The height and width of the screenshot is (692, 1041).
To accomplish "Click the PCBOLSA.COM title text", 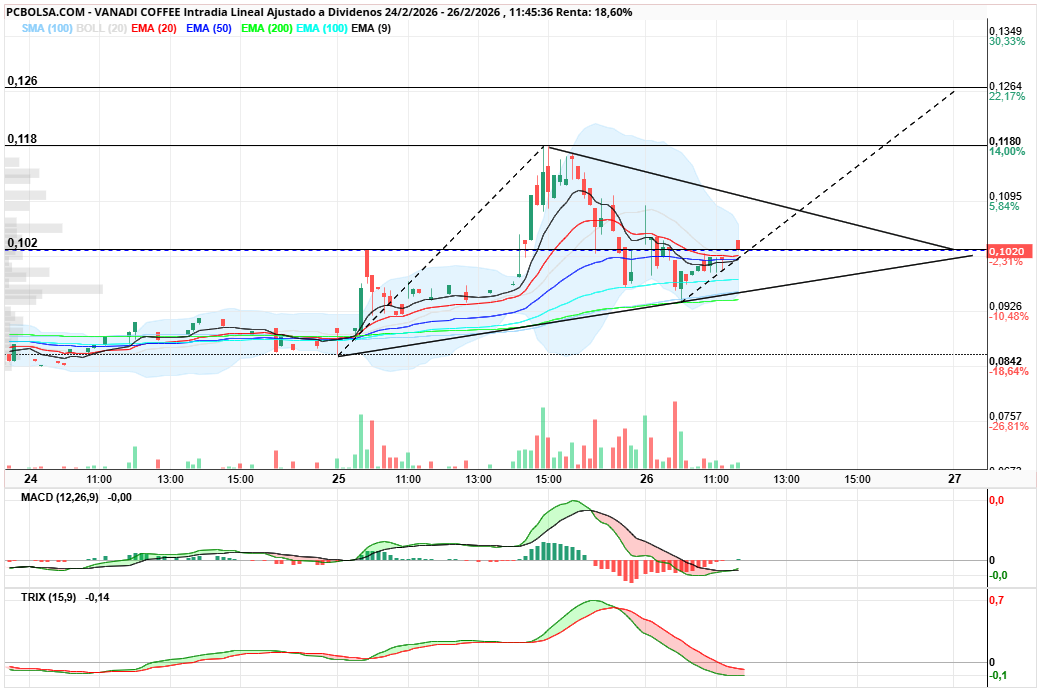I will click(x=45, y=12).
